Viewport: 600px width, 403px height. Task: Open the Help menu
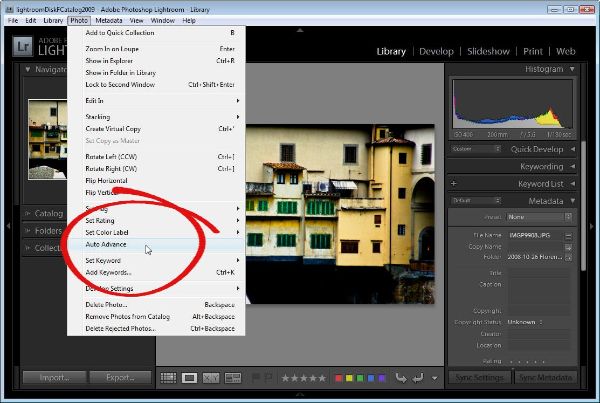coord(189,20)
